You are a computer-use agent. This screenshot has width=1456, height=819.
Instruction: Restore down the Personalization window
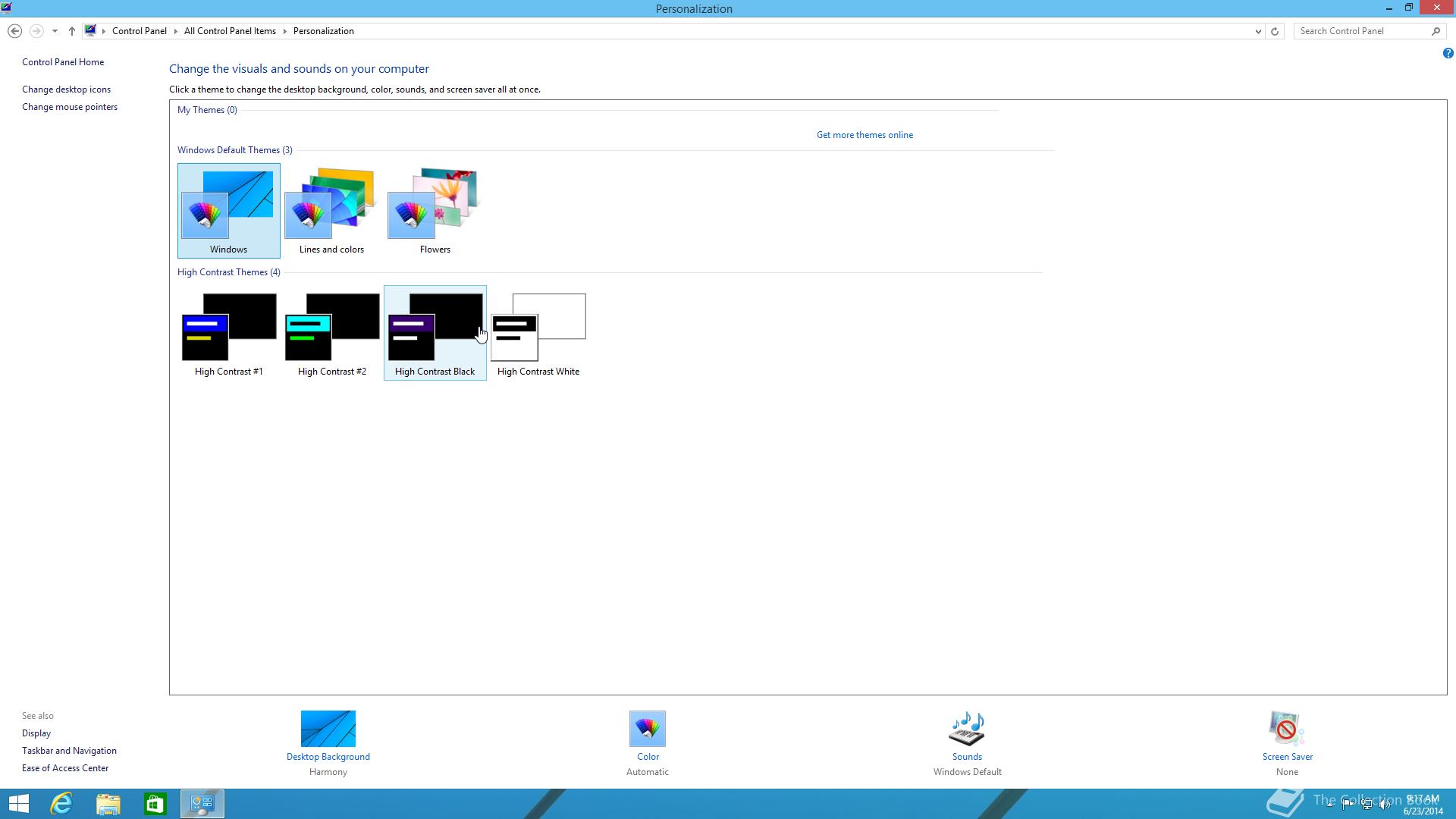1408,8
